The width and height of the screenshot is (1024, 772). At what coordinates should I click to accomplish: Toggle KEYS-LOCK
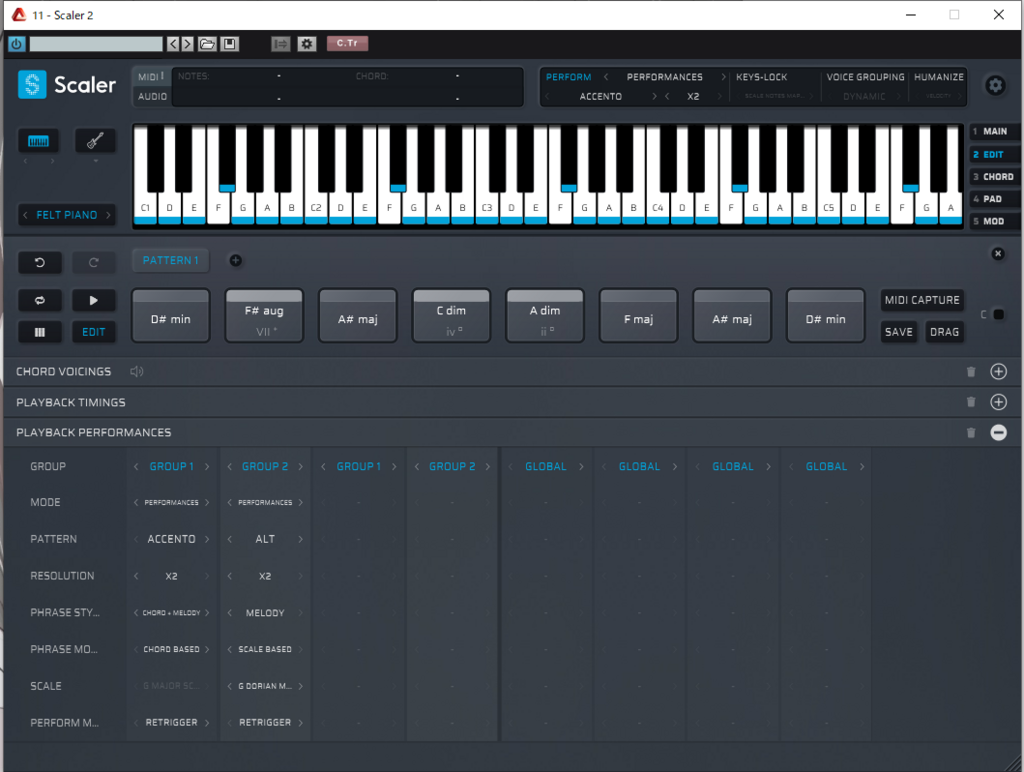[761, 77]
